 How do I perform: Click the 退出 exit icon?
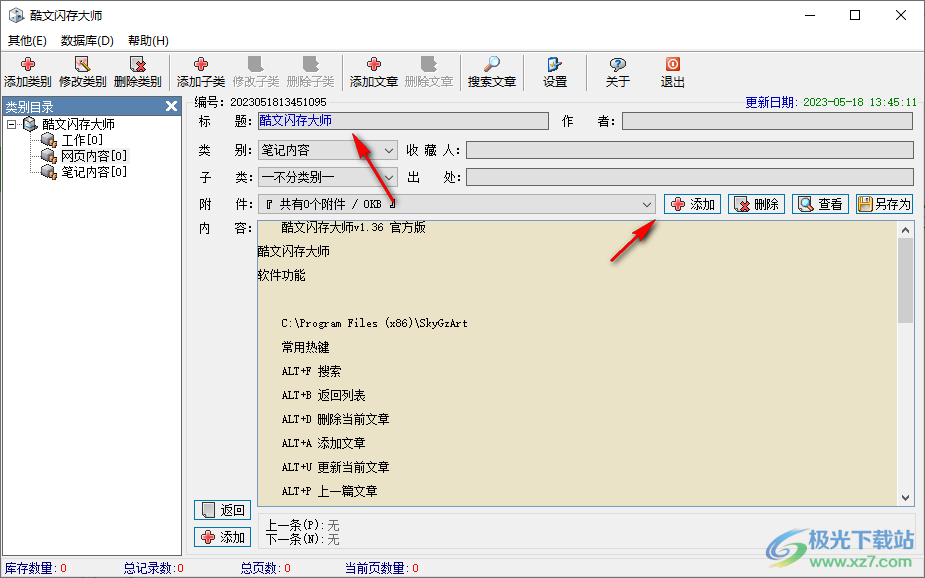coord(673,73)
